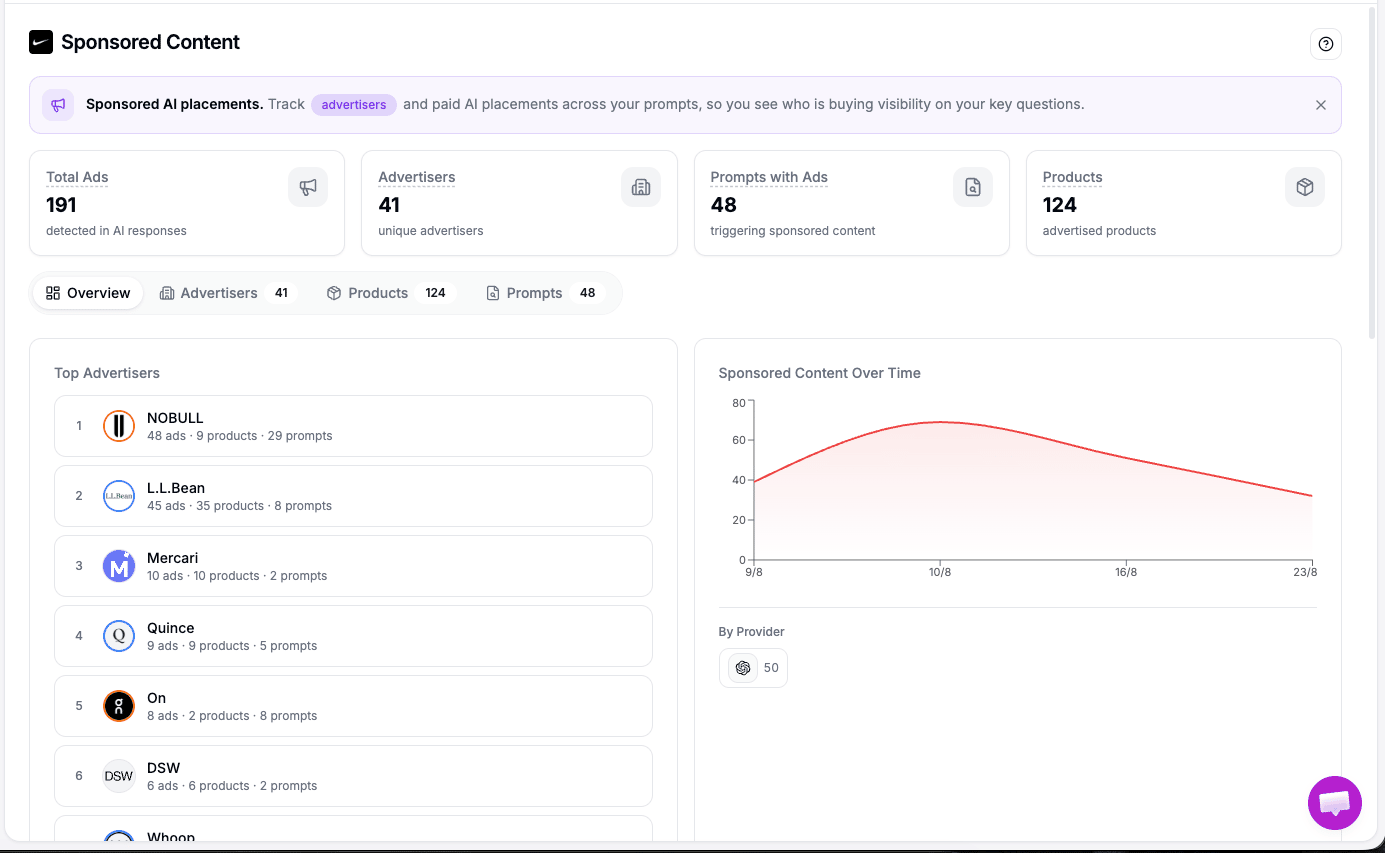
Task: Click the 10/8 peak on the chart line
Action: tap(940, 422)
